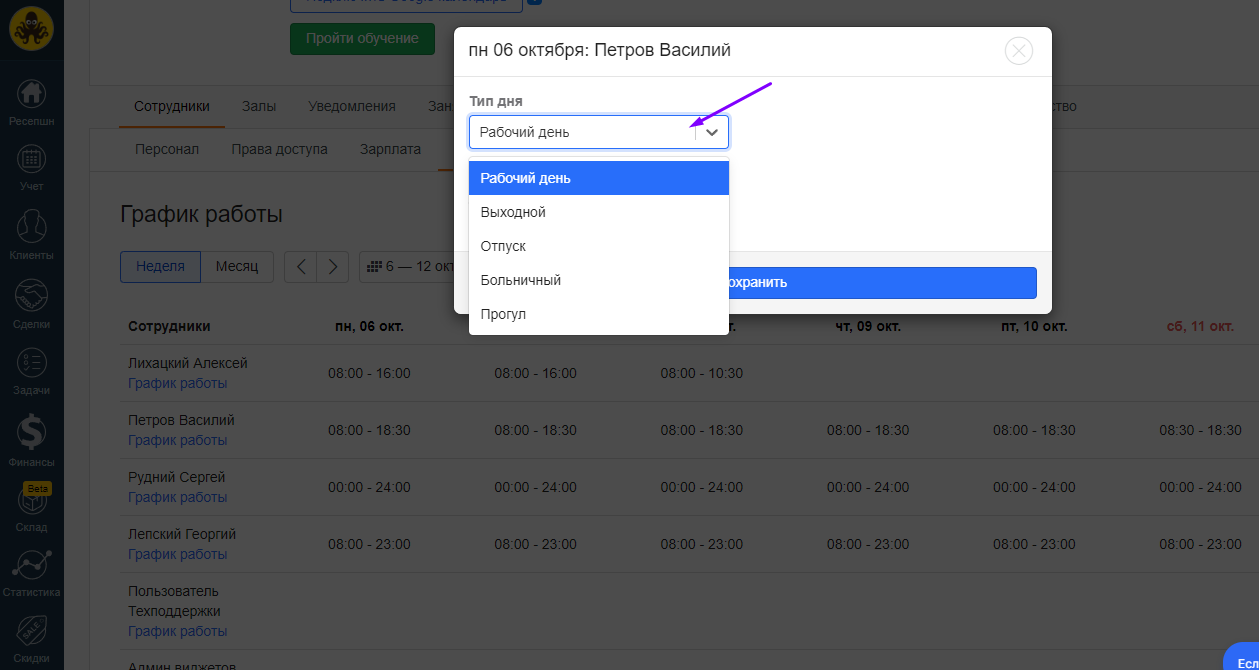Open the Уведомления tab
1259x670 pixels.
pyautogui.click(x=351, y=107)
